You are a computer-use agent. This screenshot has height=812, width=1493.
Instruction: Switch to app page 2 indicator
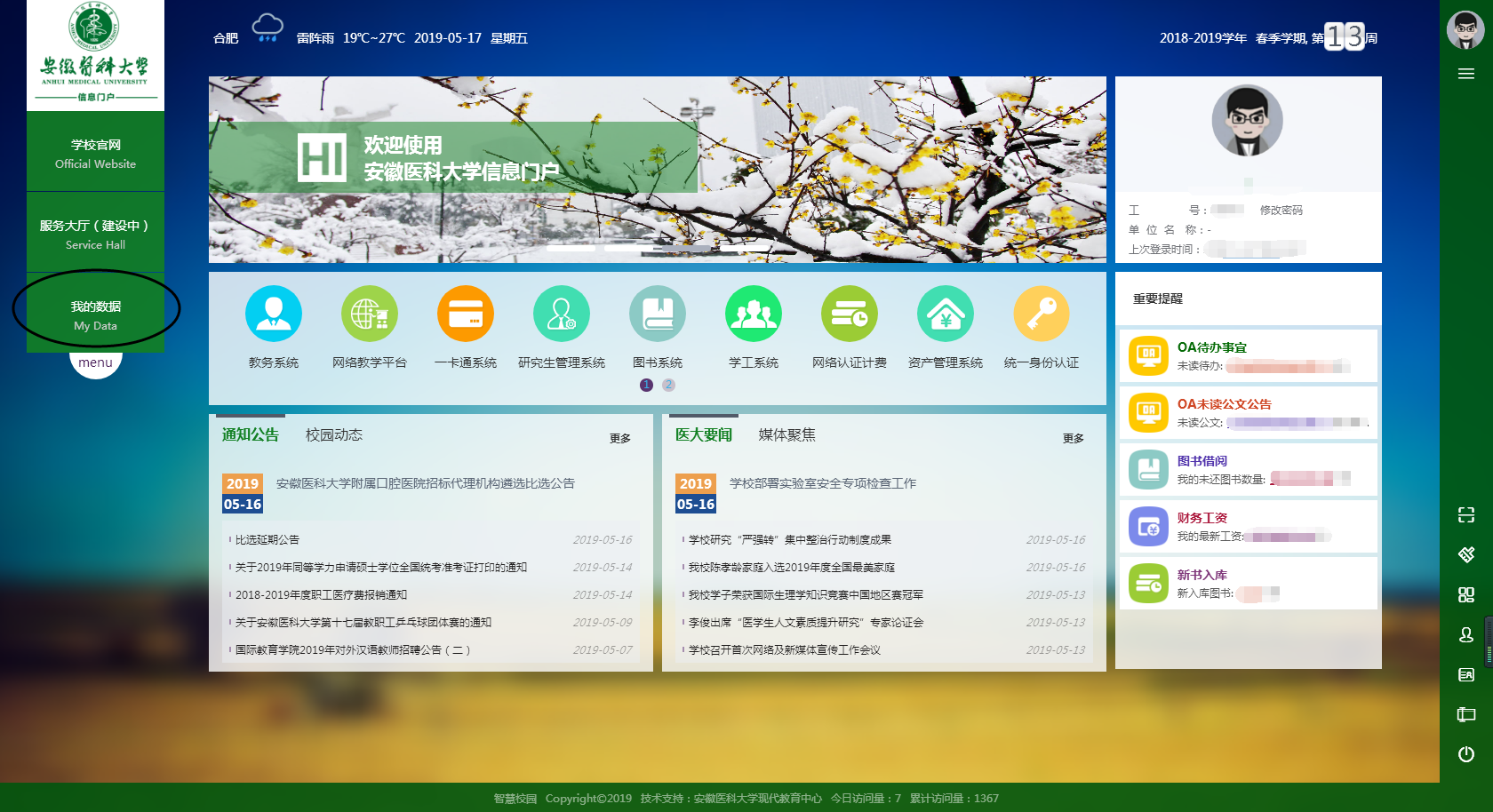coord(669,385)
